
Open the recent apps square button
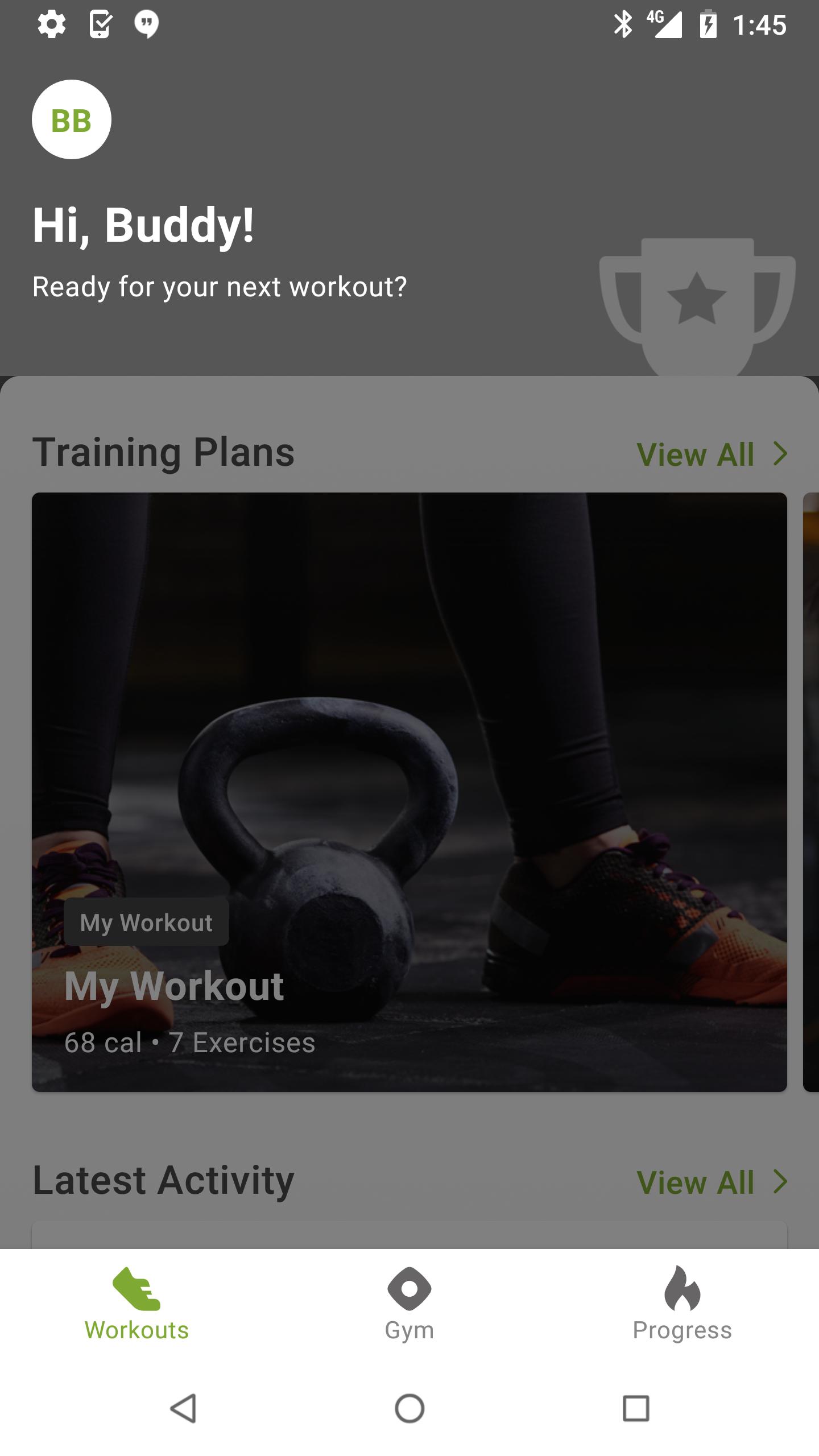click(636, 1408)
